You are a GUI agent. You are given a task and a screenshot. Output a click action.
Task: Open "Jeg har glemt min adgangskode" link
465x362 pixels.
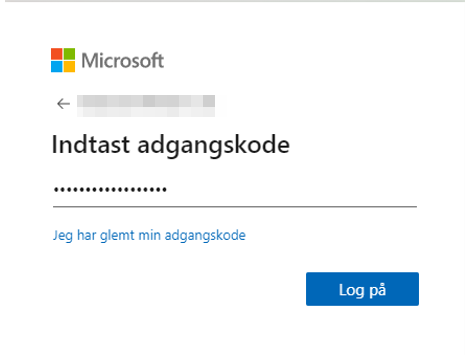coord(149,235)
